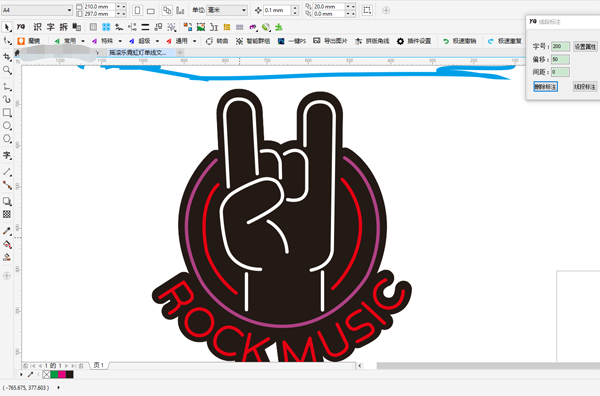Select the Crop tool
Screen dimensions: 600x396
coord(7,57)
